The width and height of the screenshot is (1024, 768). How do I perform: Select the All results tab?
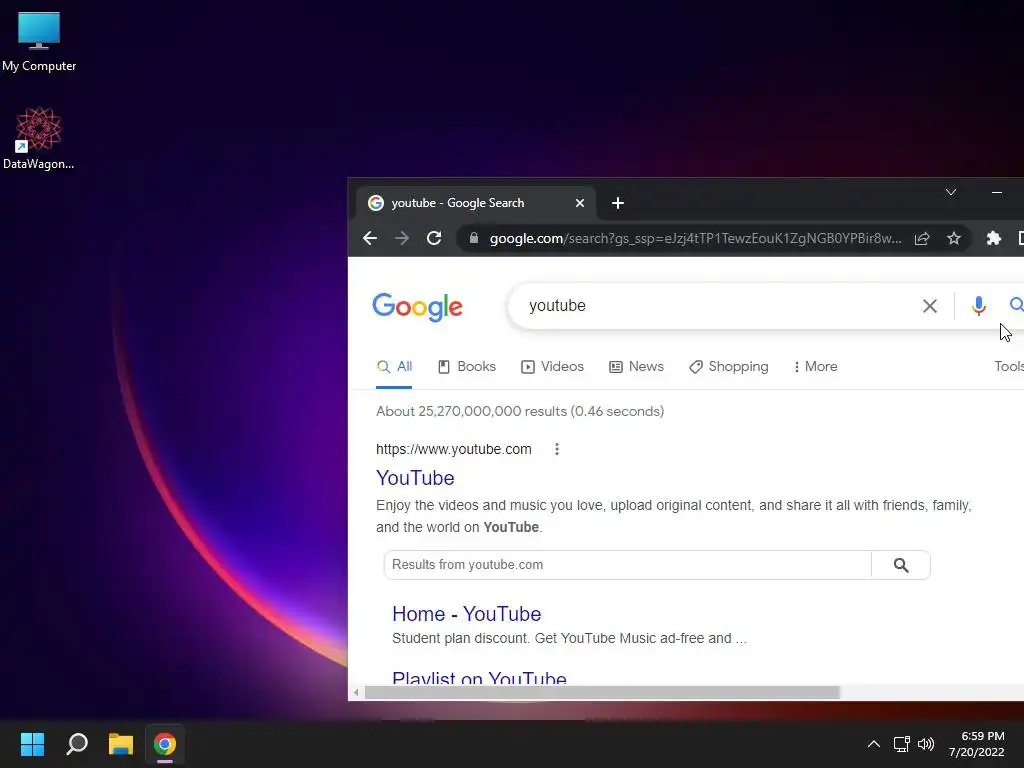click(x=394, y=366)
